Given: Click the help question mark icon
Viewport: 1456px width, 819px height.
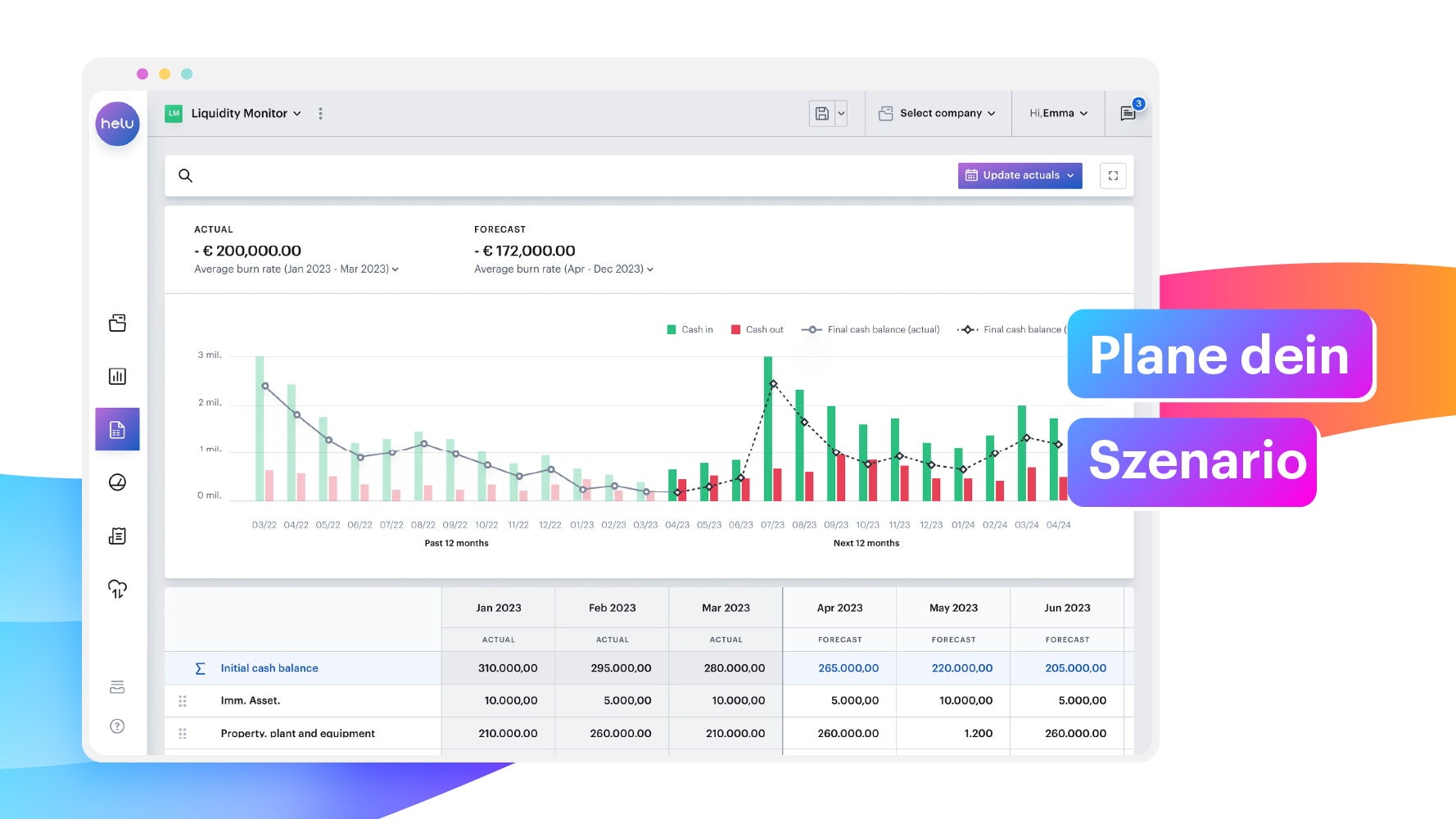Looking at the screenshot, I should coord(117,726).
